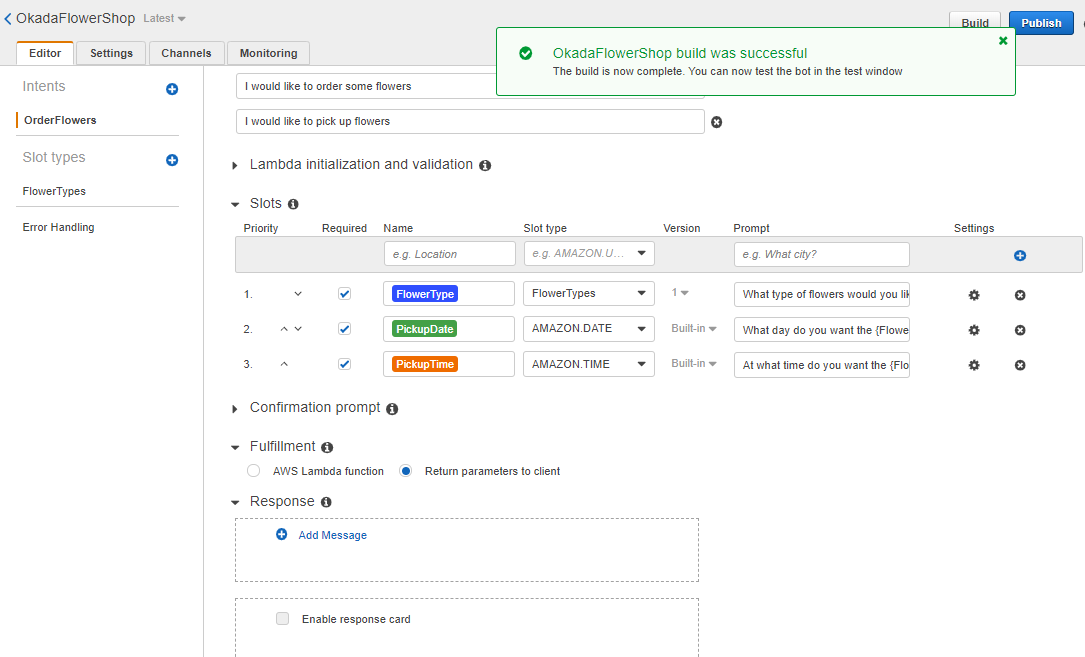Screen dimensions: 1085x657
Task: Click the green success checkmark icon
Action: (x=526, y=53)
